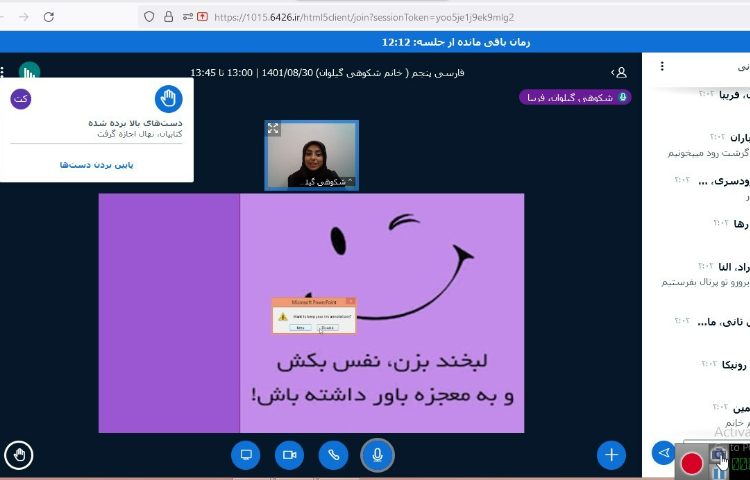Viewport: 750px width, 480px height.
Task: Open the chat options three-dot menu
Action: (662, 66)
